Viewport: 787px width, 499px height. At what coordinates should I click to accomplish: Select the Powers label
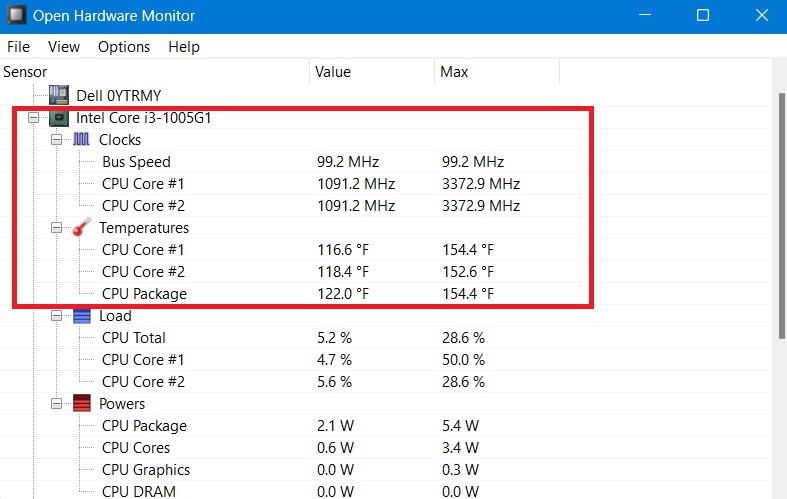122,404
